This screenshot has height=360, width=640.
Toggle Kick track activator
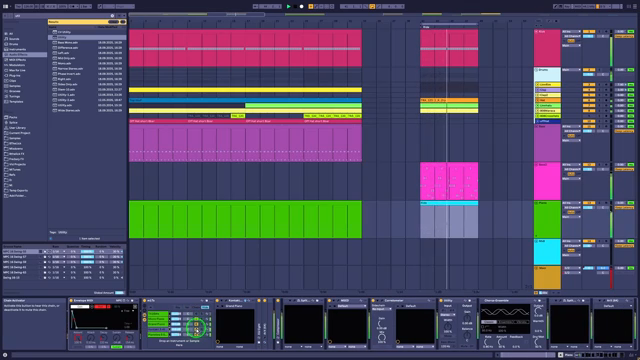589,31
